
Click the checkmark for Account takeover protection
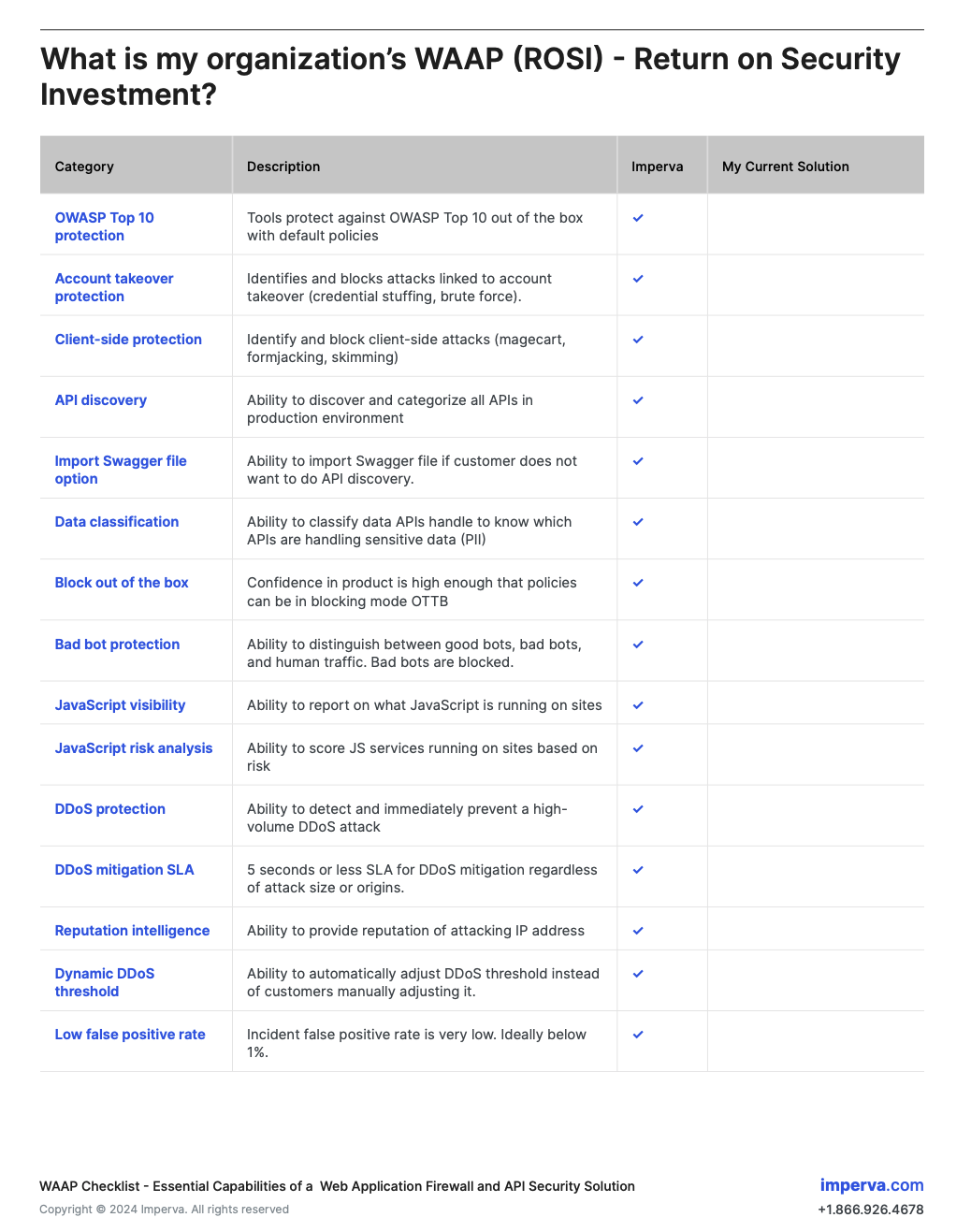(638, 279)
